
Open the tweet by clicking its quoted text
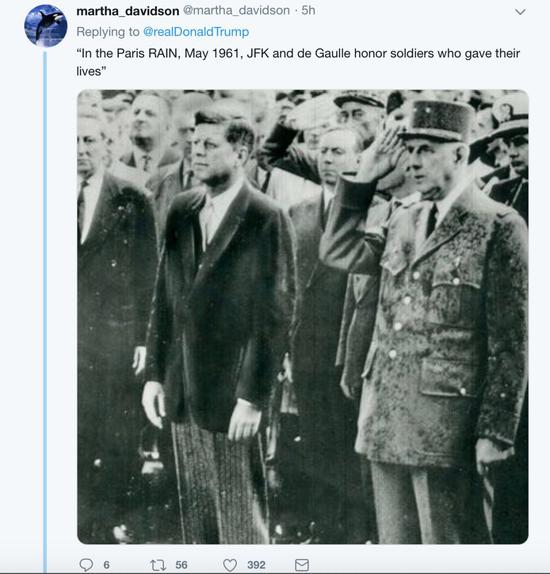pyautogui.click(x=298, y=62)
